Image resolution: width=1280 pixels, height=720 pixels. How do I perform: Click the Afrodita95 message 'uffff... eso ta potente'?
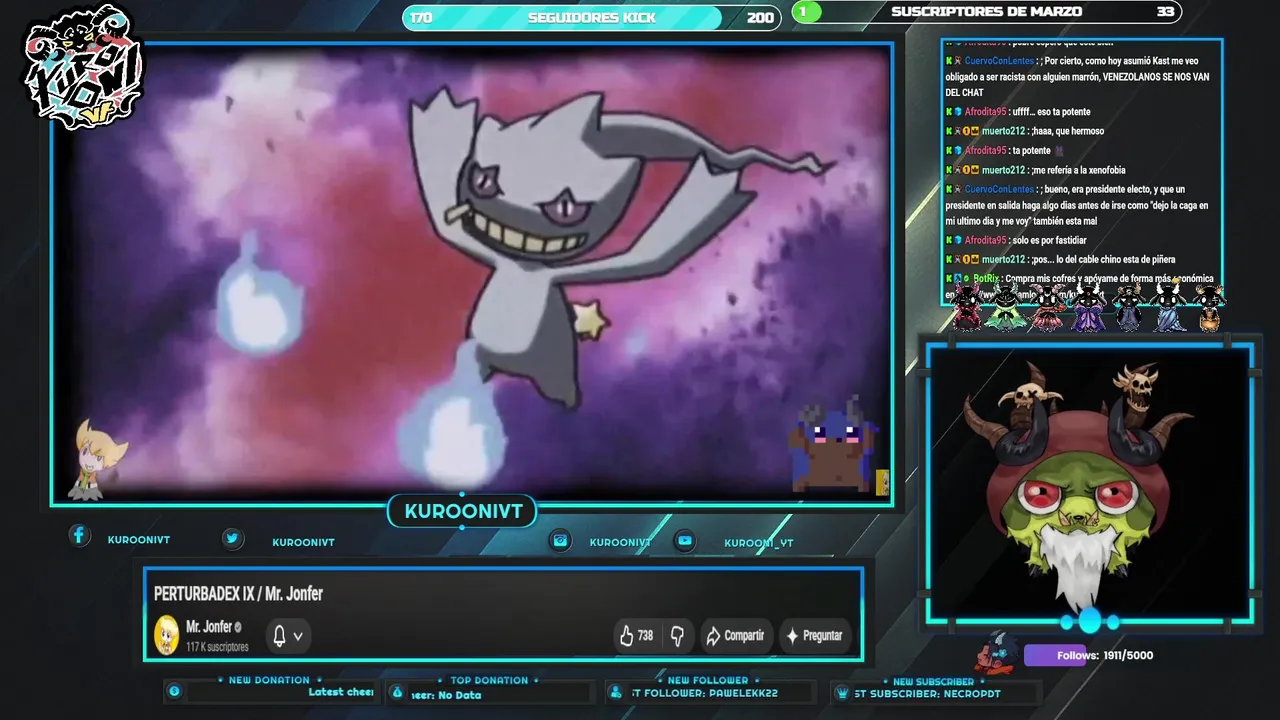coord(1018,112)
